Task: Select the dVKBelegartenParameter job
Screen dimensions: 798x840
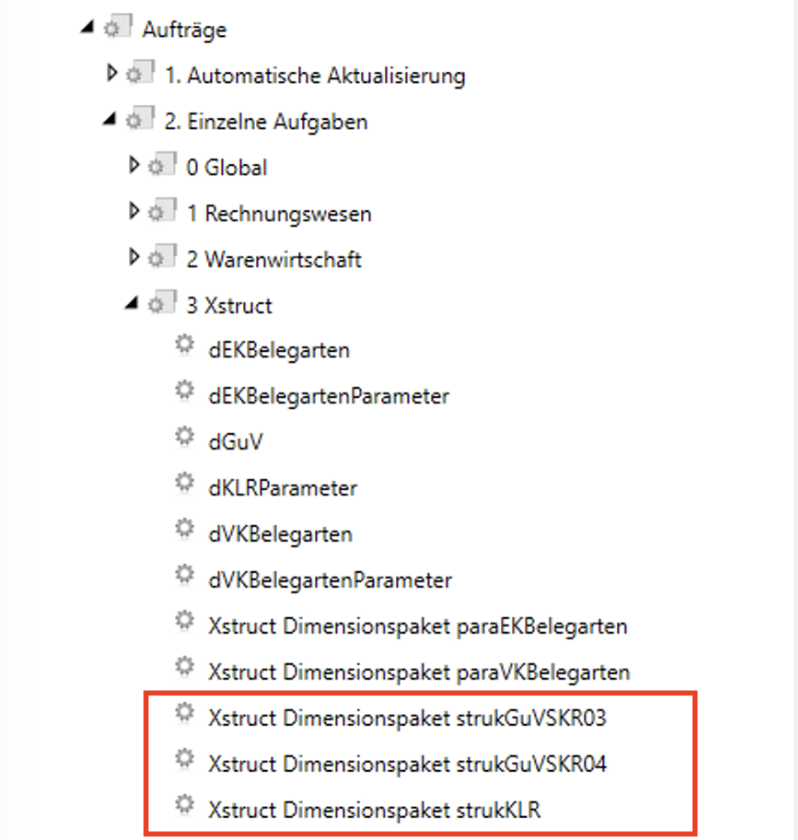Action: pos(330,580)
